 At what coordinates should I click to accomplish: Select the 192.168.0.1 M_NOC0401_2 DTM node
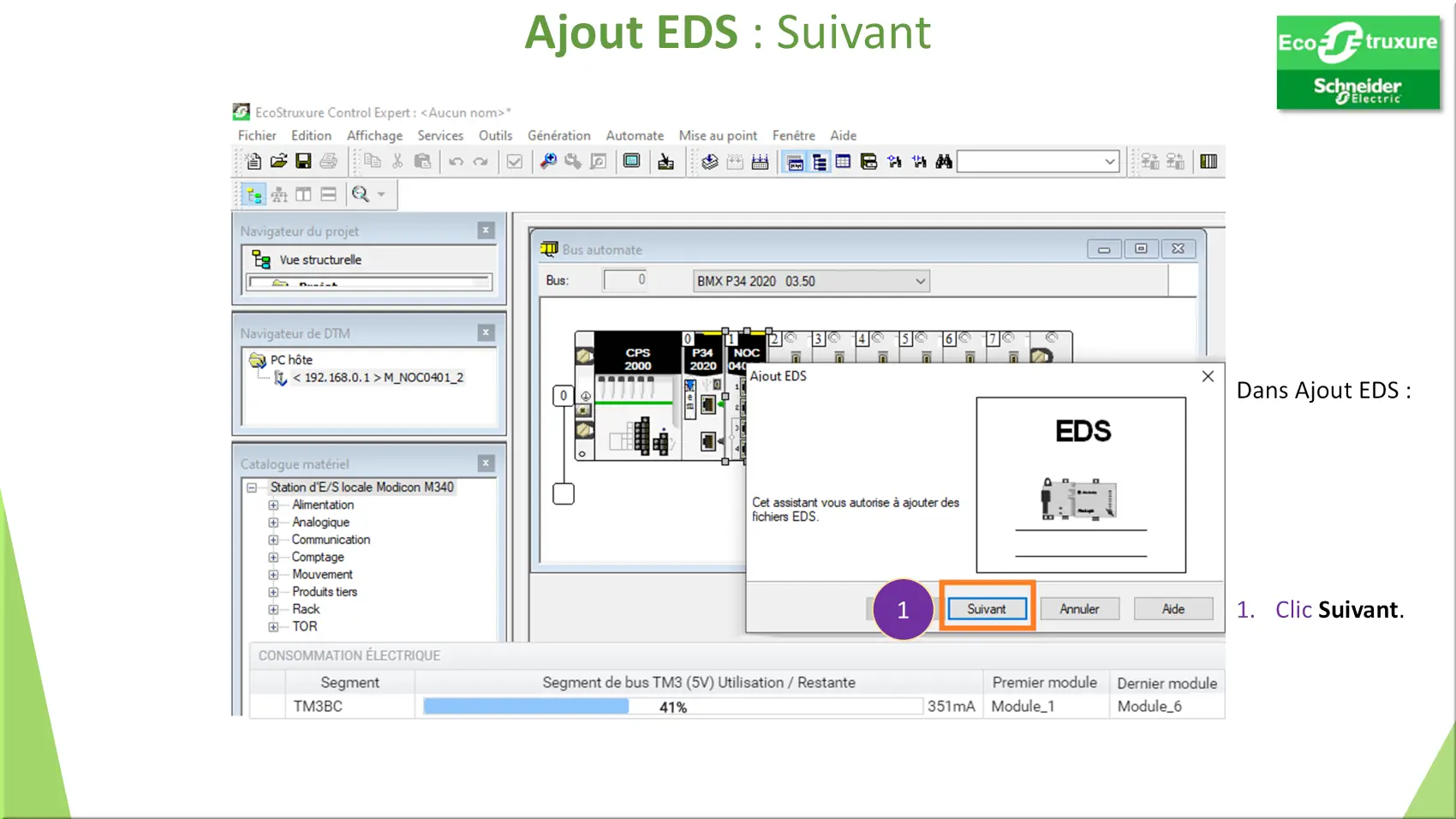tap(378, 378)
